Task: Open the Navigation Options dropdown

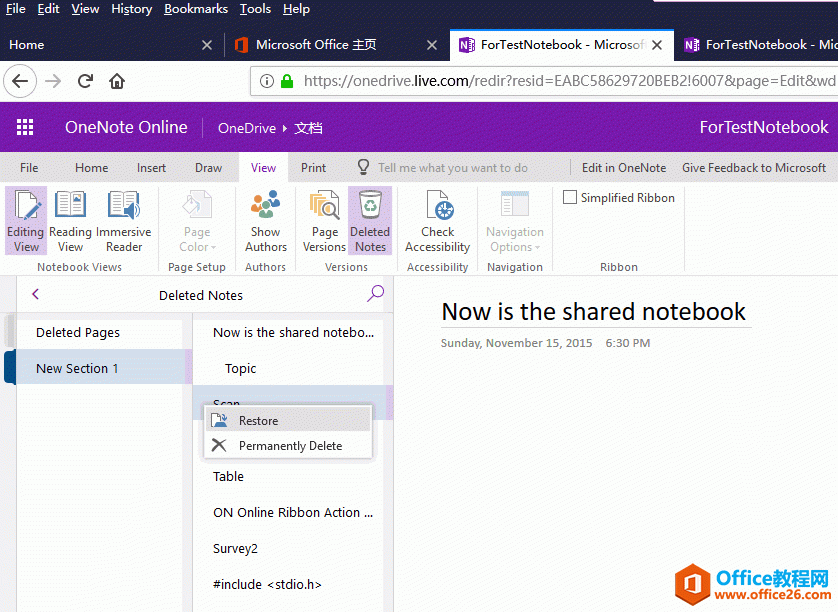Action: pos(514,220)
